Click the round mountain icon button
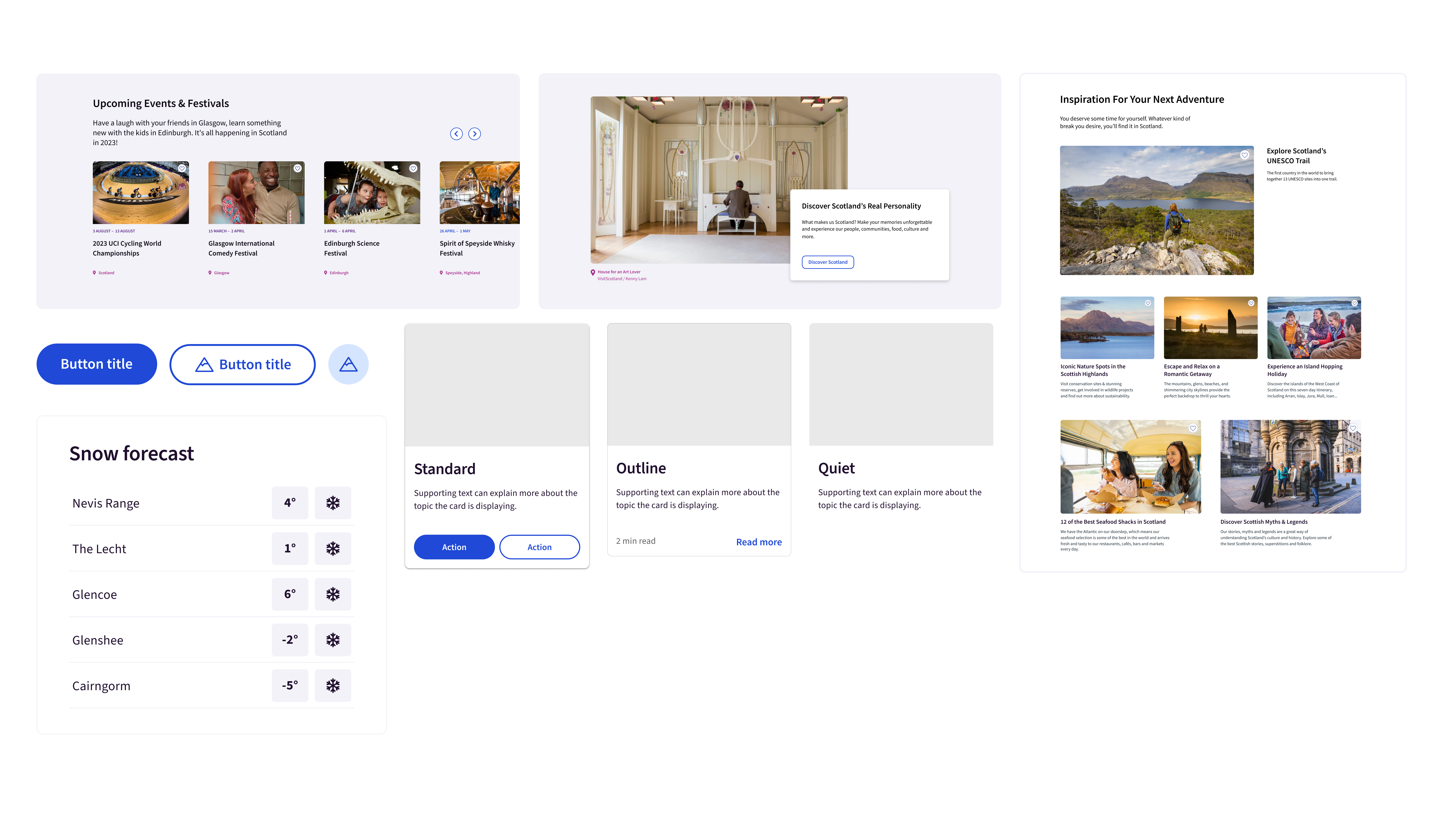This screenshot has height=819, width=1456. [x=348, y=365]
